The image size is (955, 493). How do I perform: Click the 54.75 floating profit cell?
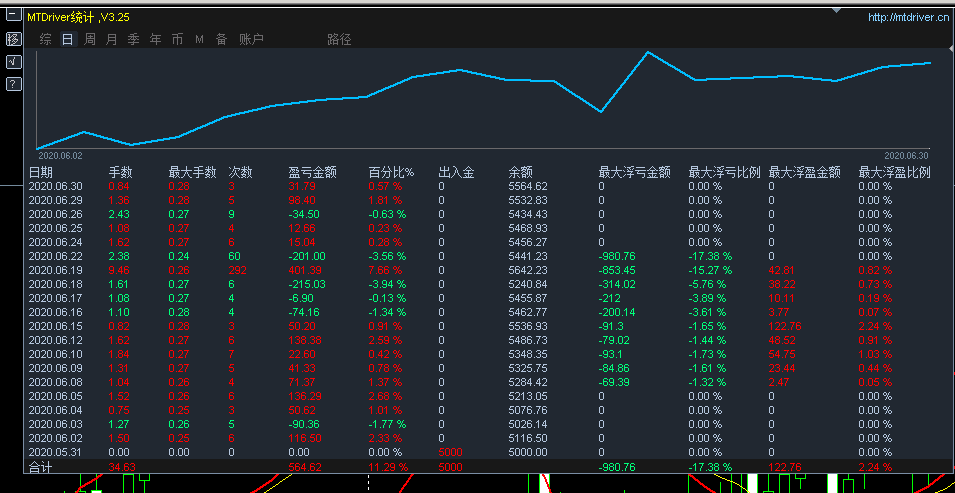782,355
